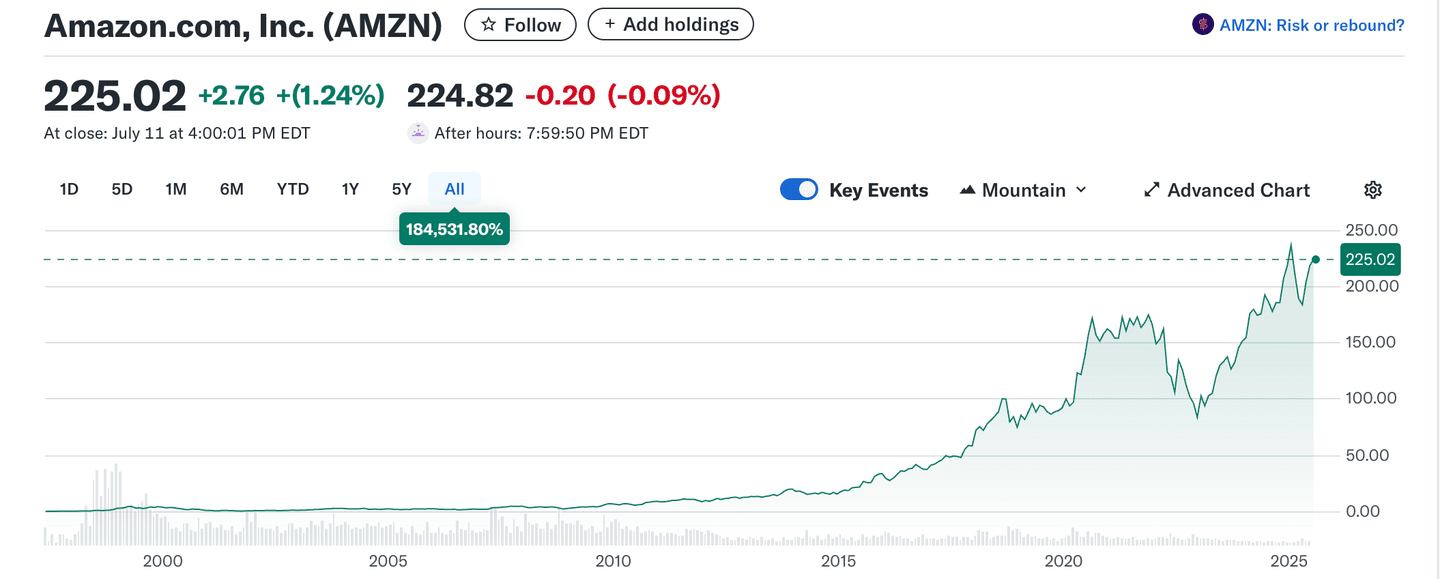Click the All time range tab
Viewport: 1440px width, 579px height.
coord(454,189)
